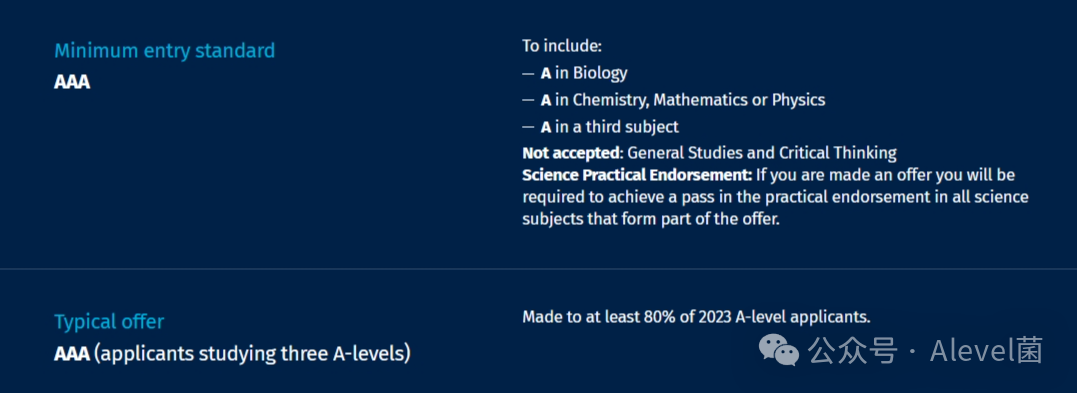Image resolution: width=1077 pixels, height=393 pixels.
Task: Click the WeChat logo icon in watermark
Action: (778, 350)
